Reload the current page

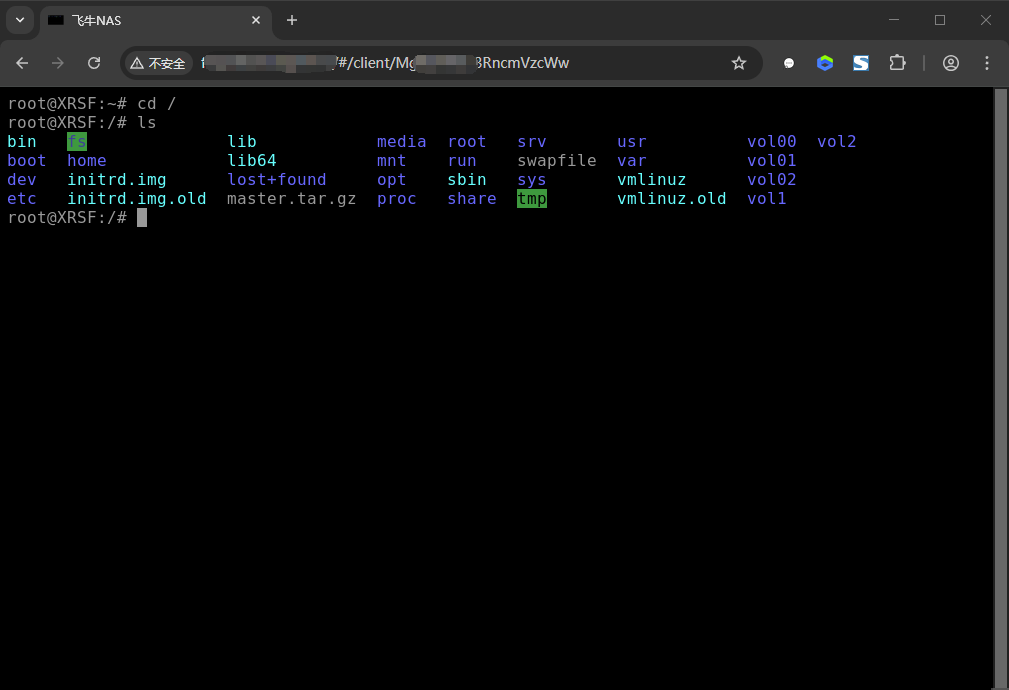[94, 63]
